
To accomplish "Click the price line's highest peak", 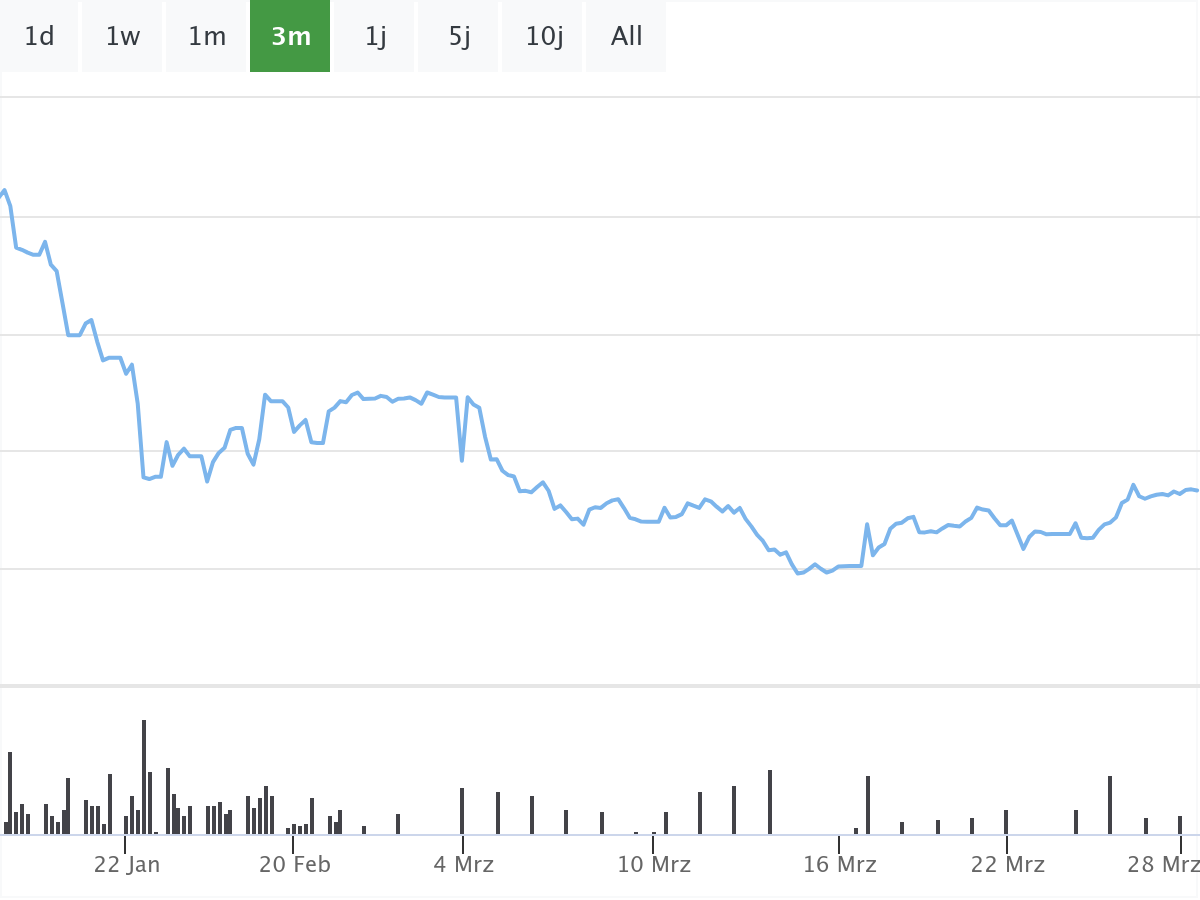I will 5,190.
